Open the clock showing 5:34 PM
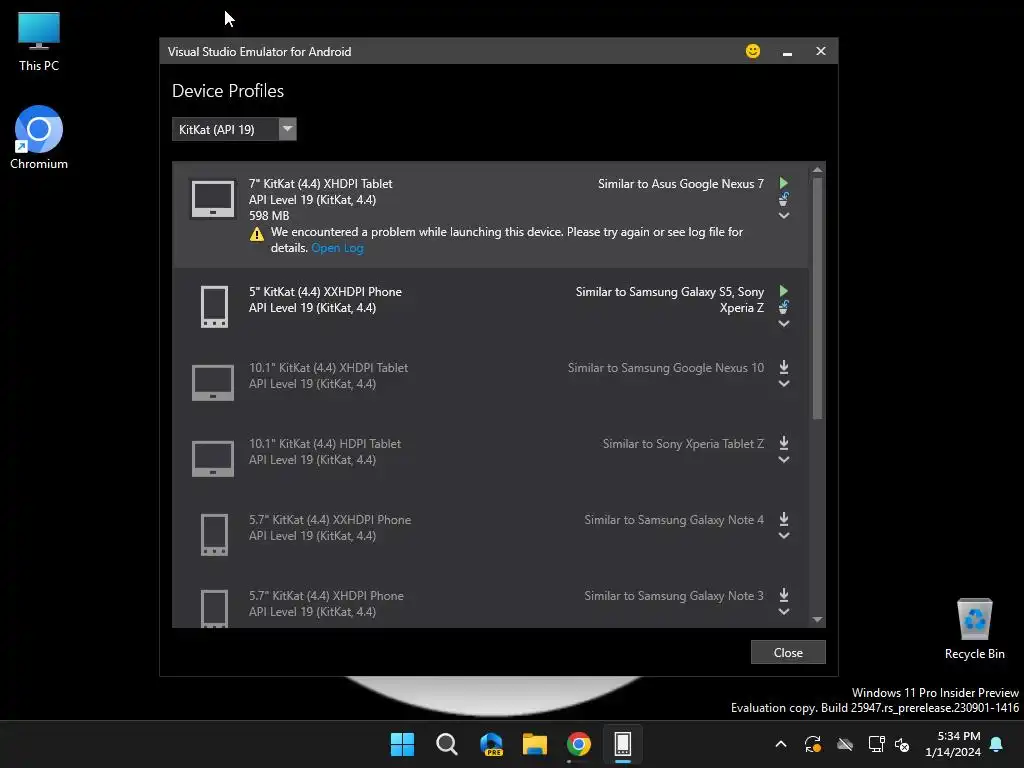The image size is (1024, 768). (x=953, y=744)
